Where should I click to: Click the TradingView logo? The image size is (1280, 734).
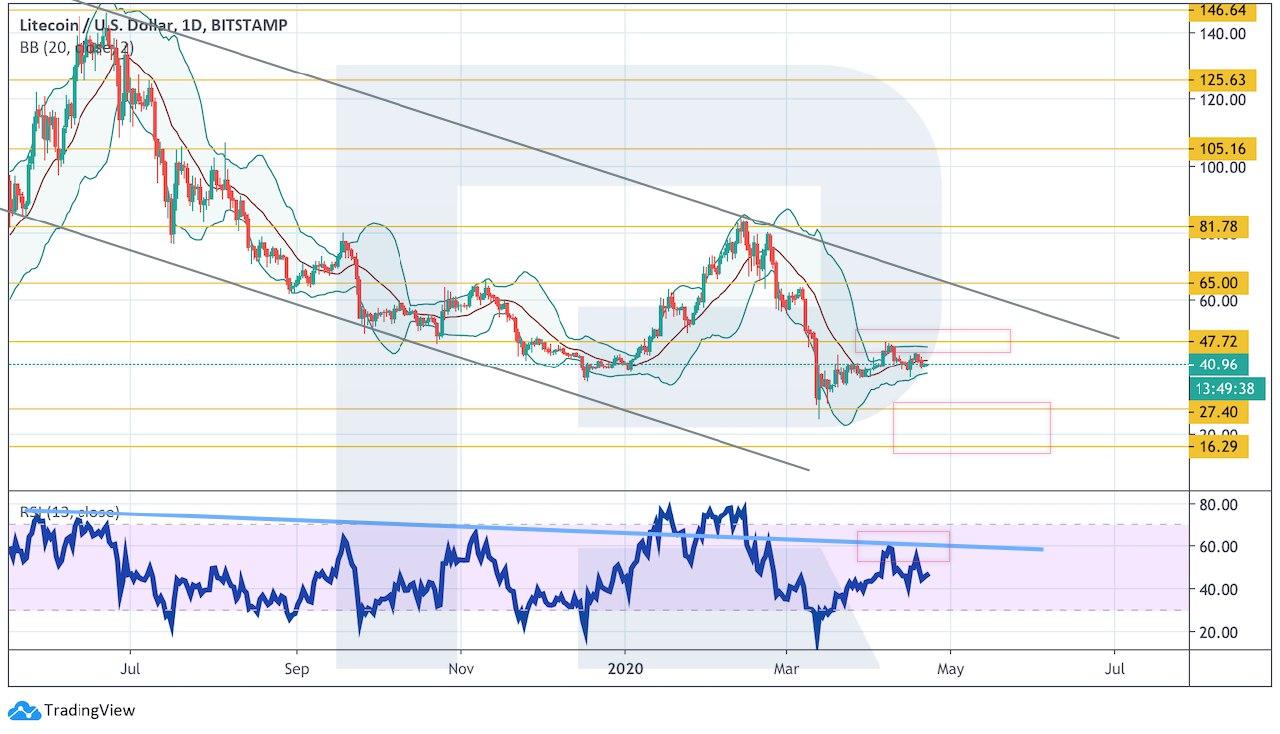[72, 711]
